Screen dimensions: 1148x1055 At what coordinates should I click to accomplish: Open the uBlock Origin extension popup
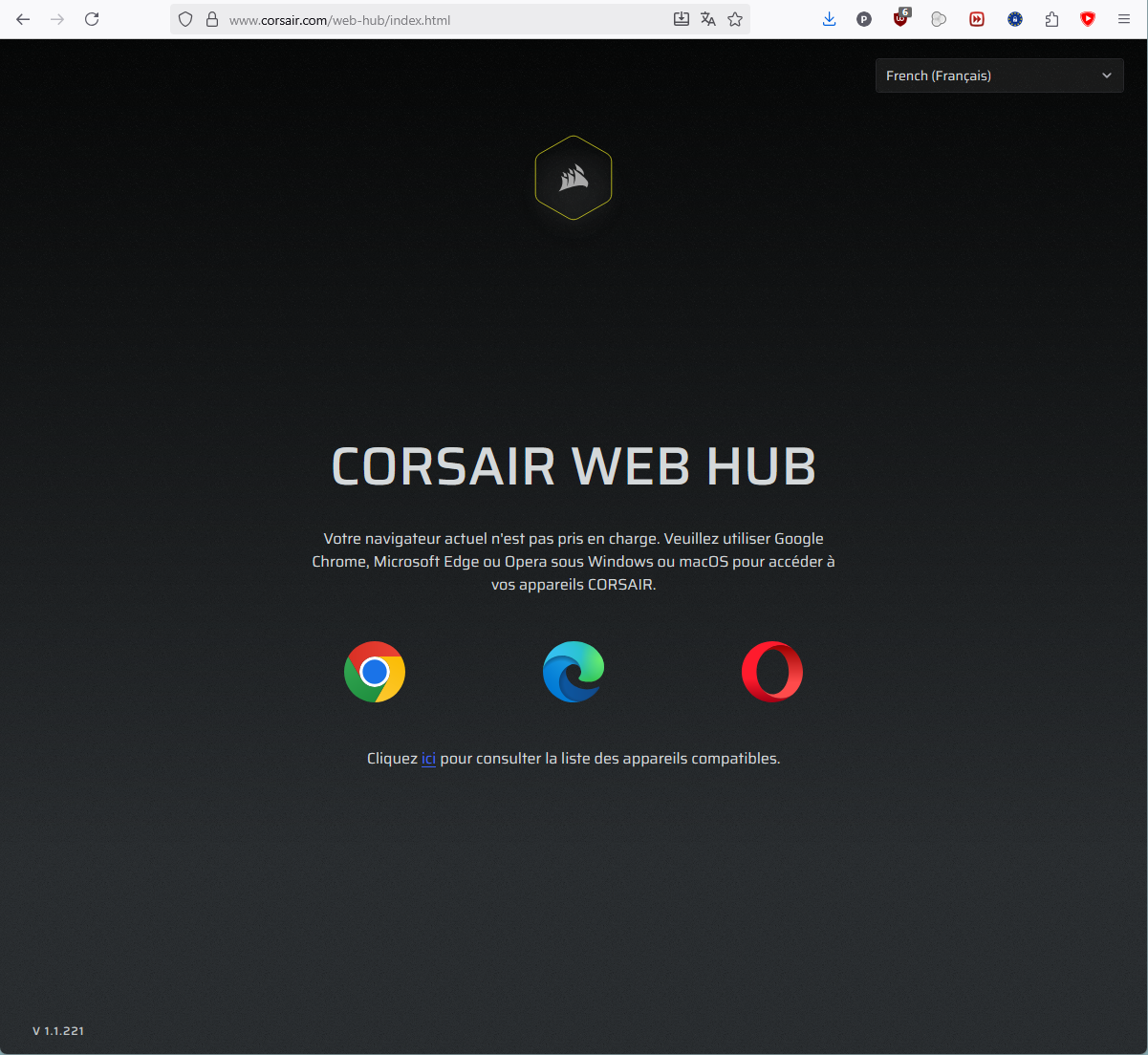900,19
